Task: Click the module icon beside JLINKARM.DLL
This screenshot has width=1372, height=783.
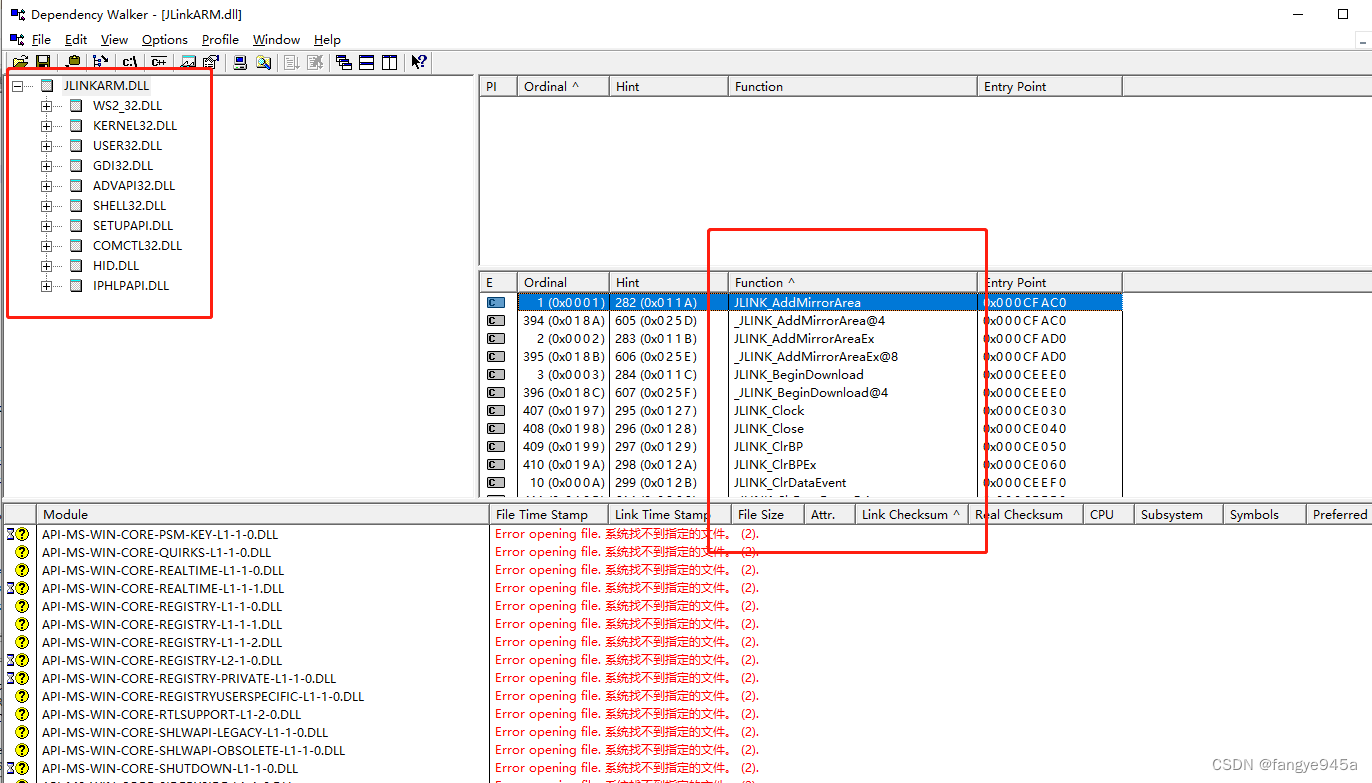Action: (47, 86)
